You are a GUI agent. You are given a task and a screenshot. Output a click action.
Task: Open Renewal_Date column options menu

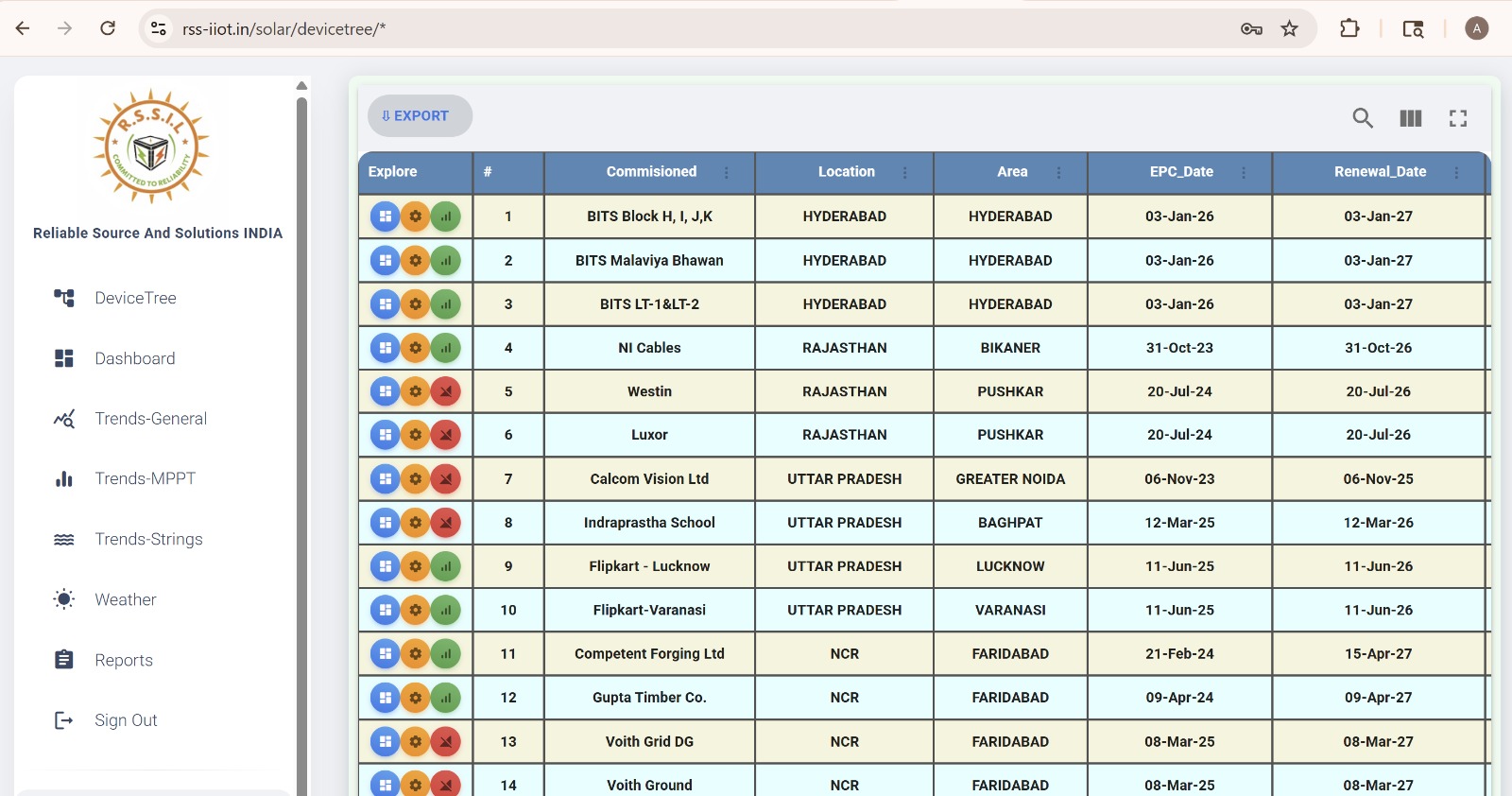click(1456, 172)
